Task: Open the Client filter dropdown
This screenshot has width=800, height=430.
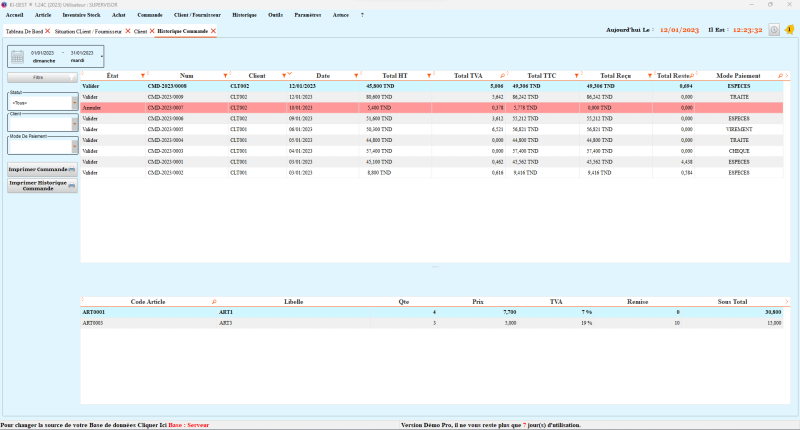Action: [74, 123]
